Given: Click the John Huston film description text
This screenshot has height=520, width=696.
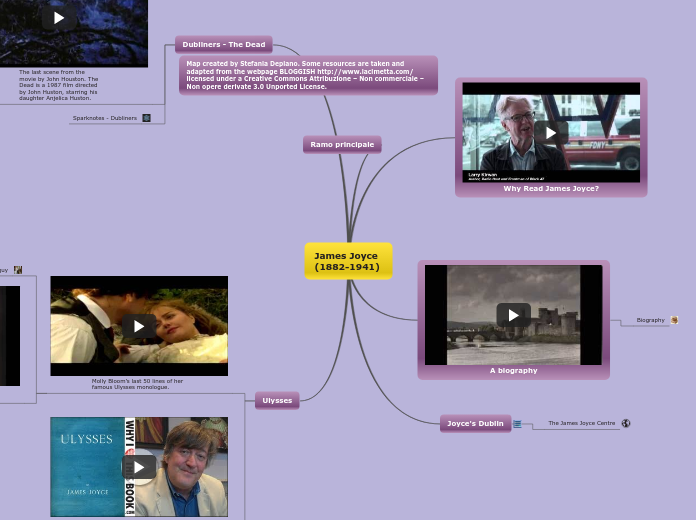Looking at the screenshot, I should 59,85.
